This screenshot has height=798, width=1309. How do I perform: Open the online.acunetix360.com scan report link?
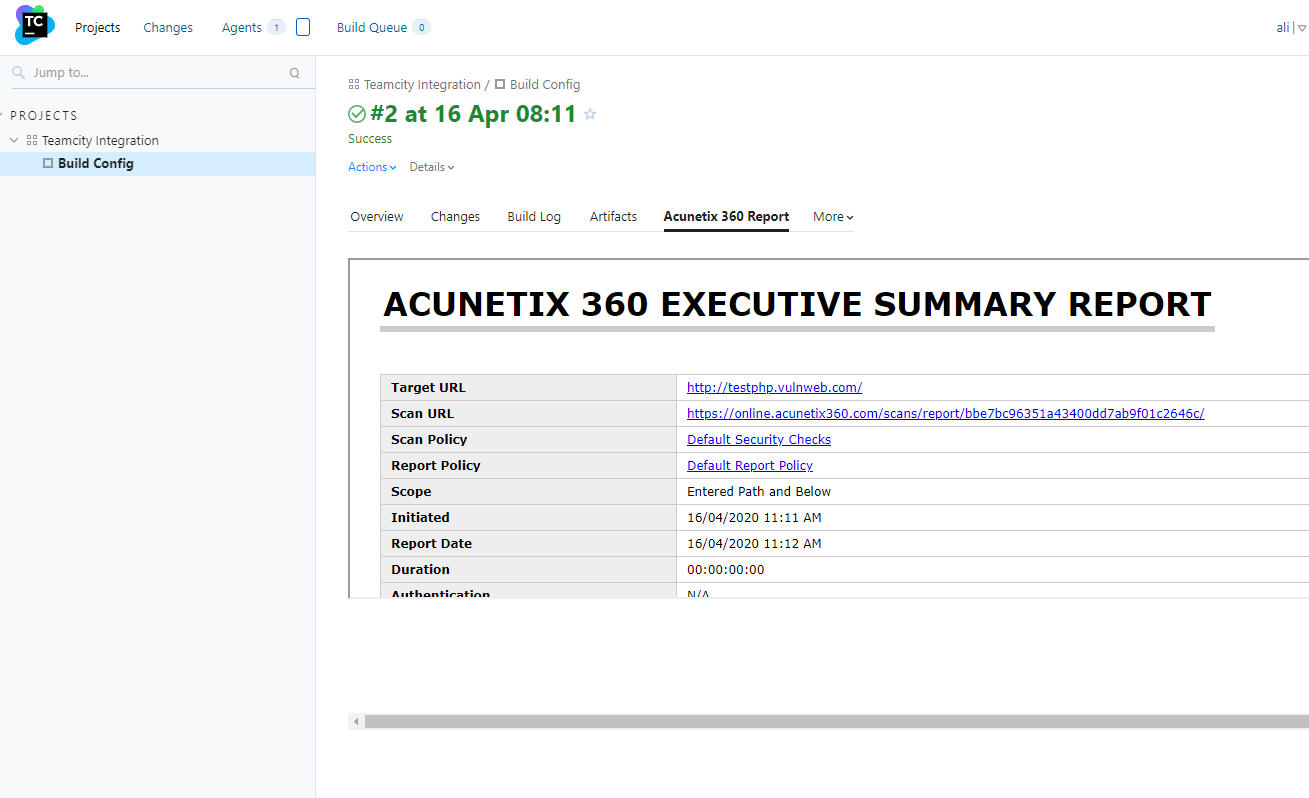pyautogui.click(x=945, y=414)
